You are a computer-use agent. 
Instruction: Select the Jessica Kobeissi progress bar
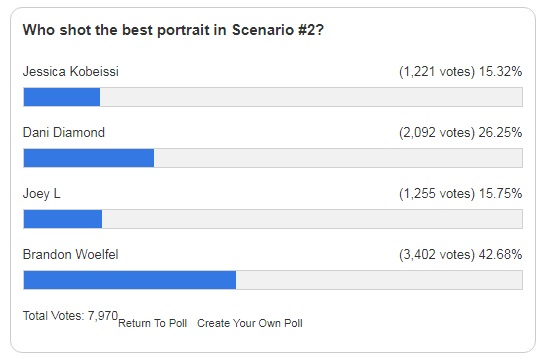[273, 97]
